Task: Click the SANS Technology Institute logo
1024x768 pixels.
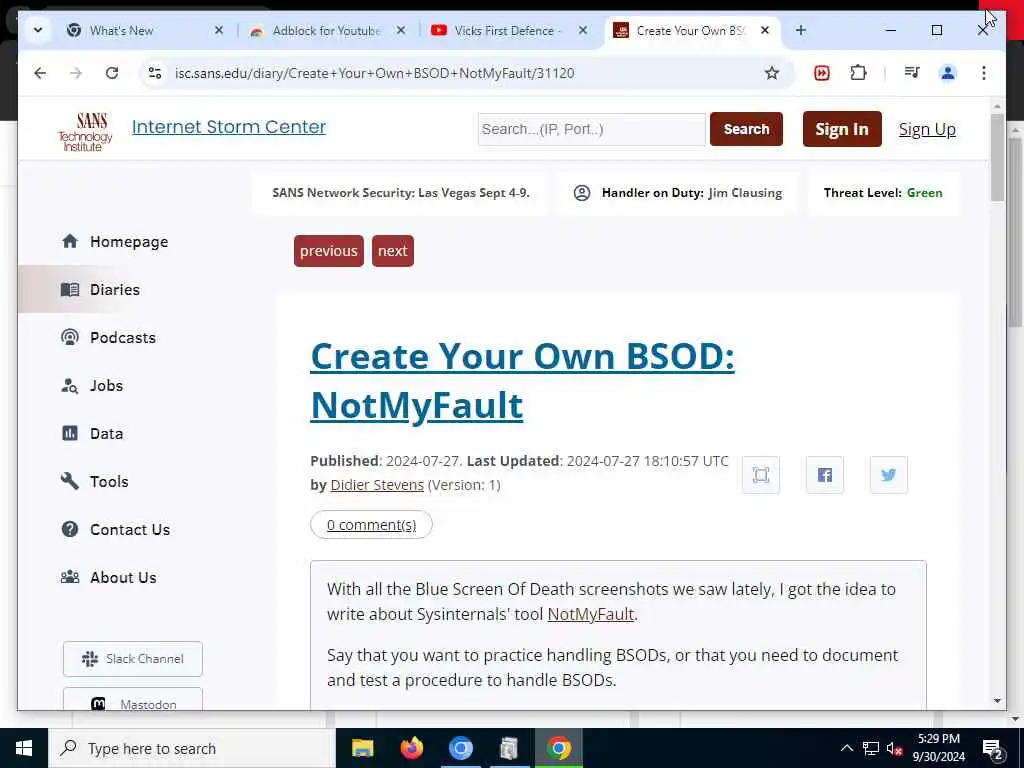Action: pos(85,131)
